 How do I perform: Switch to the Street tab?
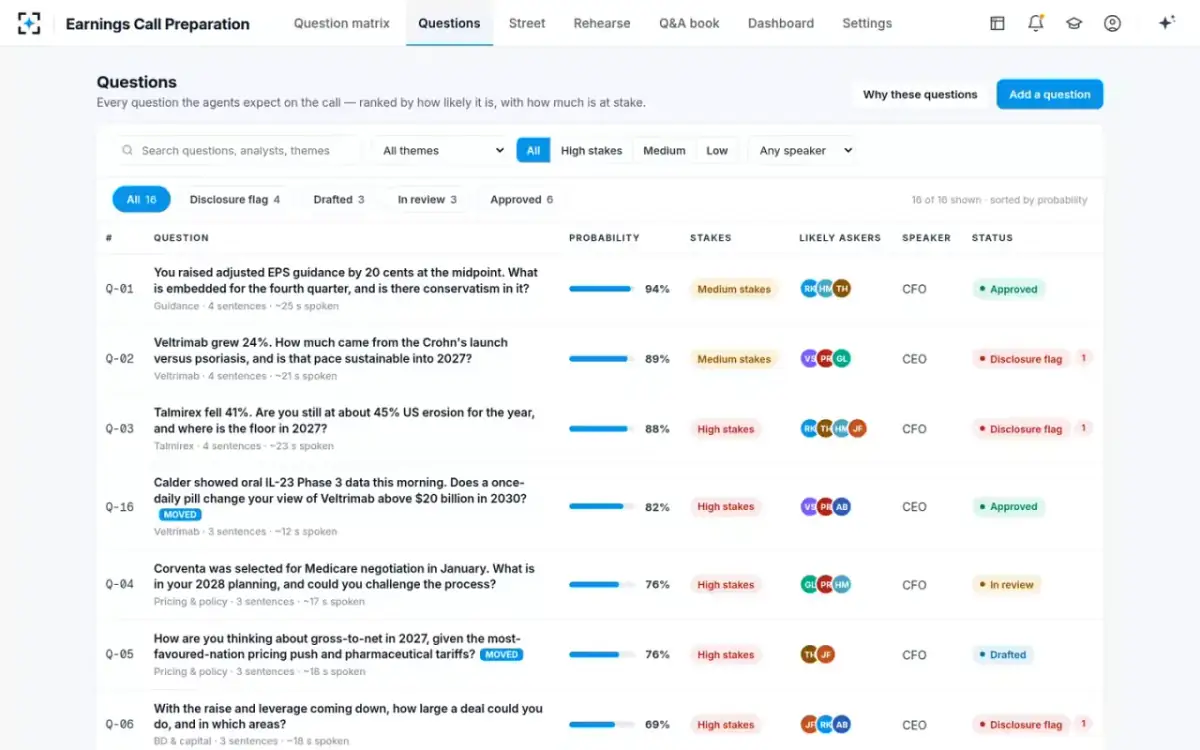tap(526, 23)
